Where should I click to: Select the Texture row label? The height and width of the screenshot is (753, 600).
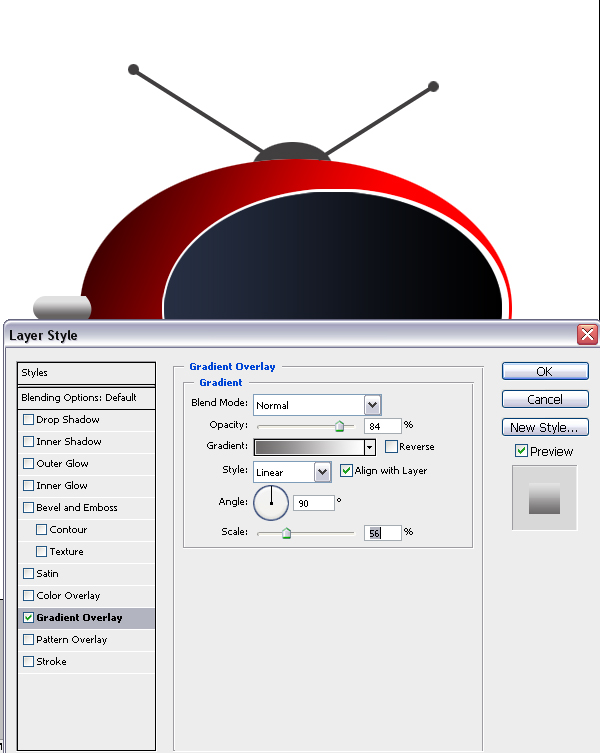[66, 552]
